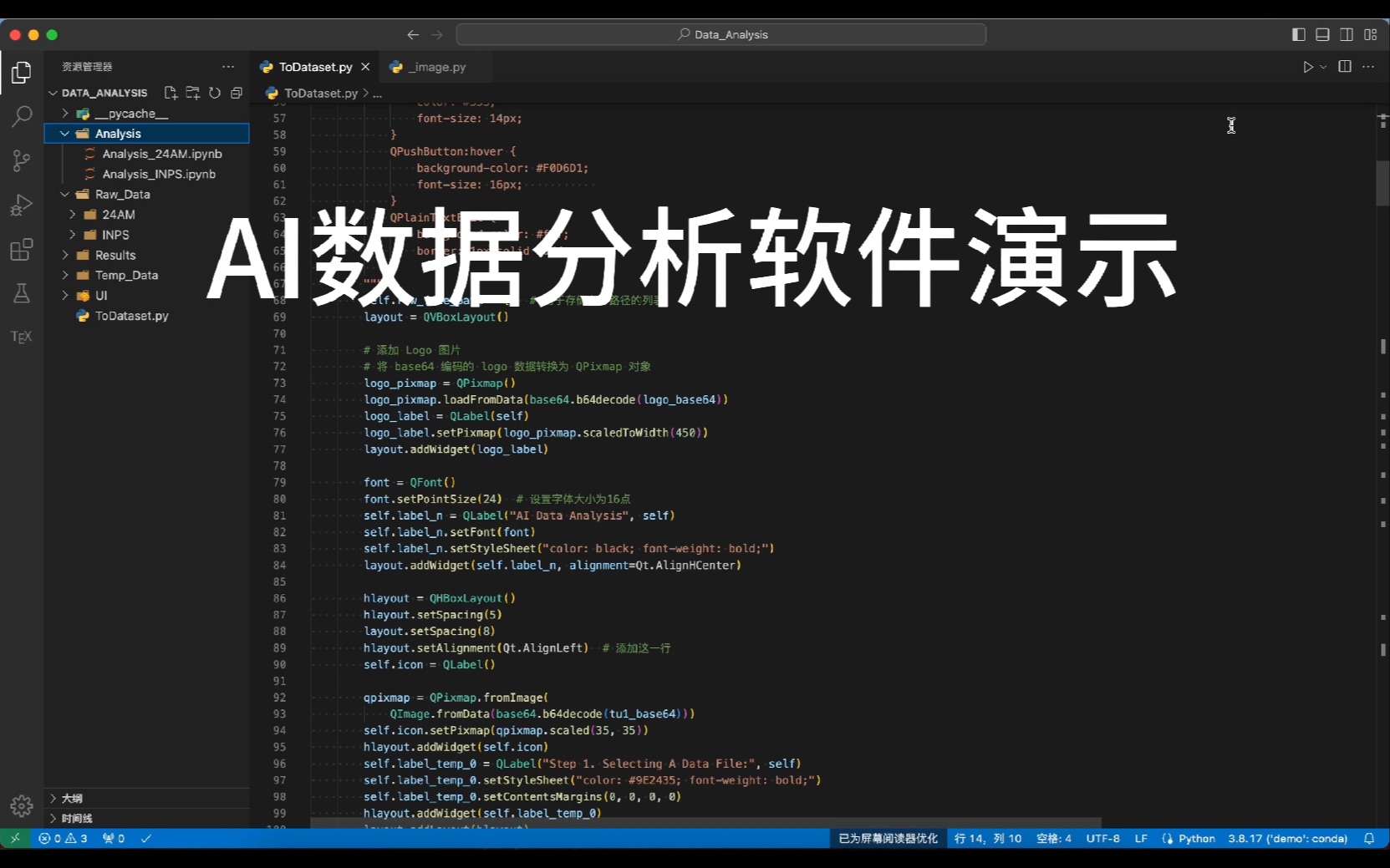The image size is (1390, 868).
Task: Switch to the ToDataset.py tab
Action: point(315,67)
